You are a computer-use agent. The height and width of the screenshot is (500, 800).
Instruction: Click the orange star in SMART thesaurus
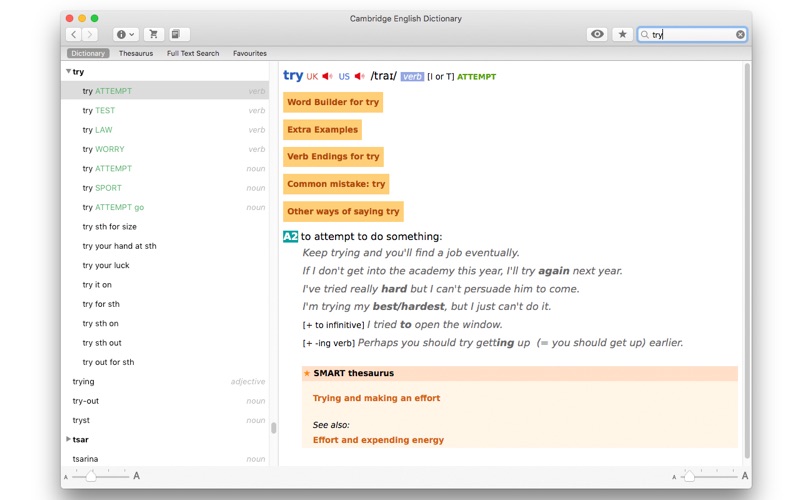coord(307,373)
